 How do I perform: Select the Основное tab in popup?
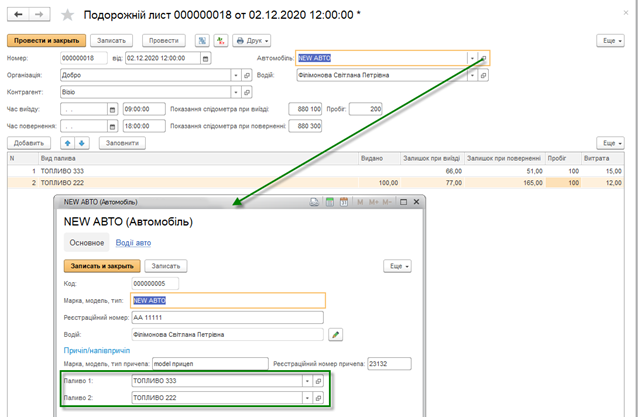coord(85,242)
